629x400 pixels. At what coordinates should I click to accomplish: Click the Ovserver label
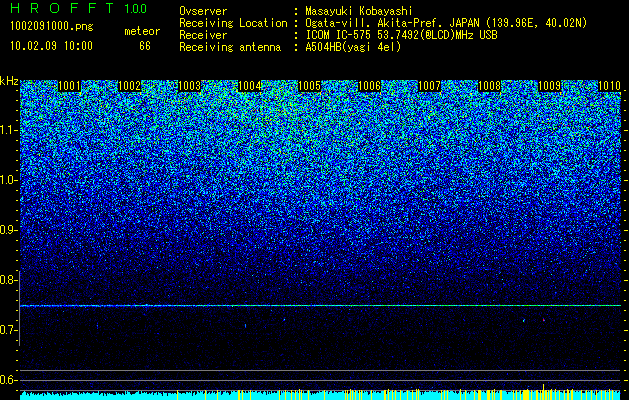203,11
